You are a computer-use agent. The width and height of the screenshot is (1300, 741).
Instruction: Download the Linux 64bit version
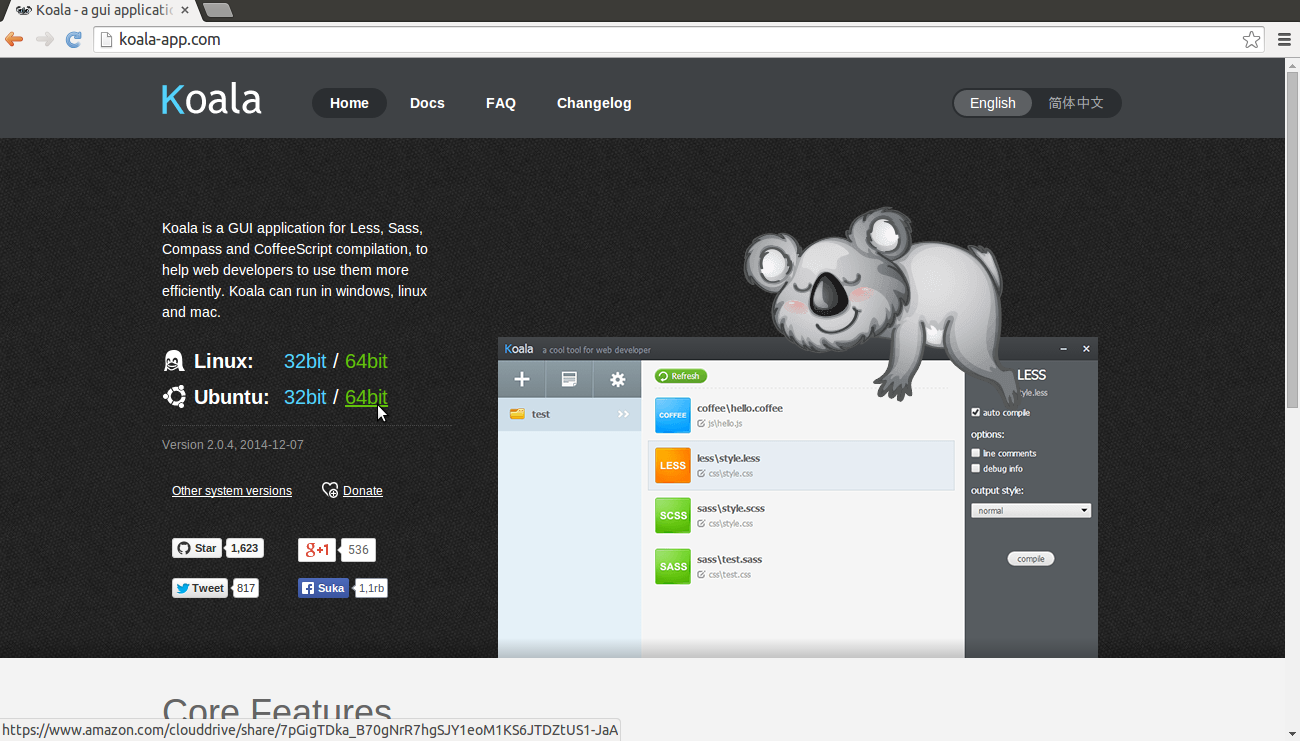click(x=366, y=361)
